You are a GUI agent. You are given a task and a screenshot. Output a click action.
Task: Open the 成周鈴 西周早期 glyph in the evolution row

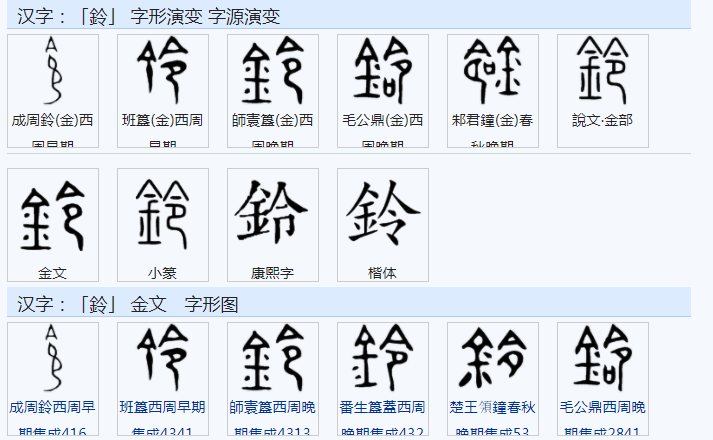point(53,70)
